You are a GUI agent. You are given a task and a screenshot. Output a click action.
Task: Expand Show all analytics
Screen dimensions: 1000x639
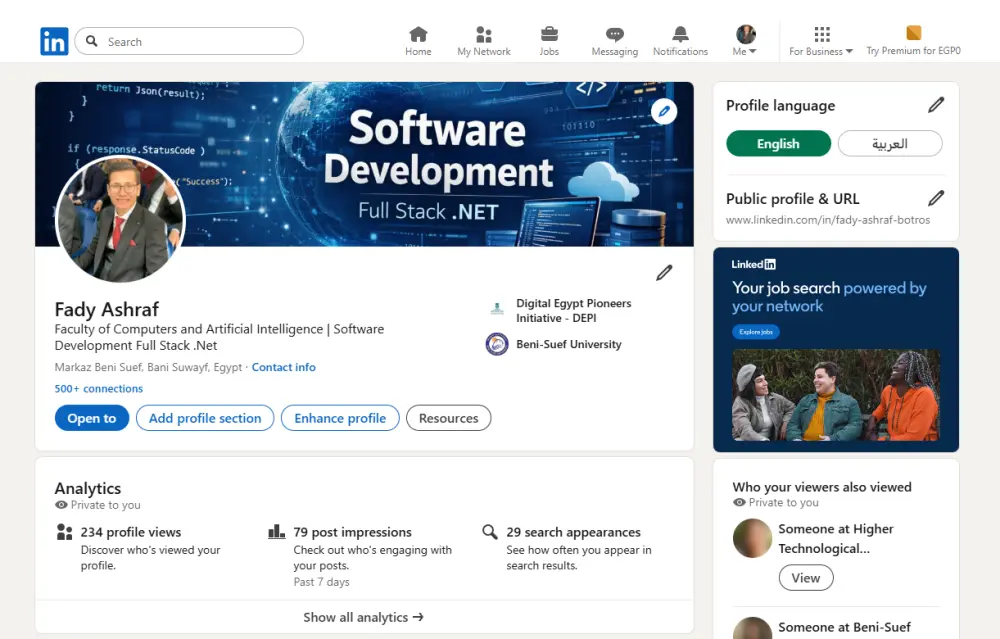click(x=363, y=617)
